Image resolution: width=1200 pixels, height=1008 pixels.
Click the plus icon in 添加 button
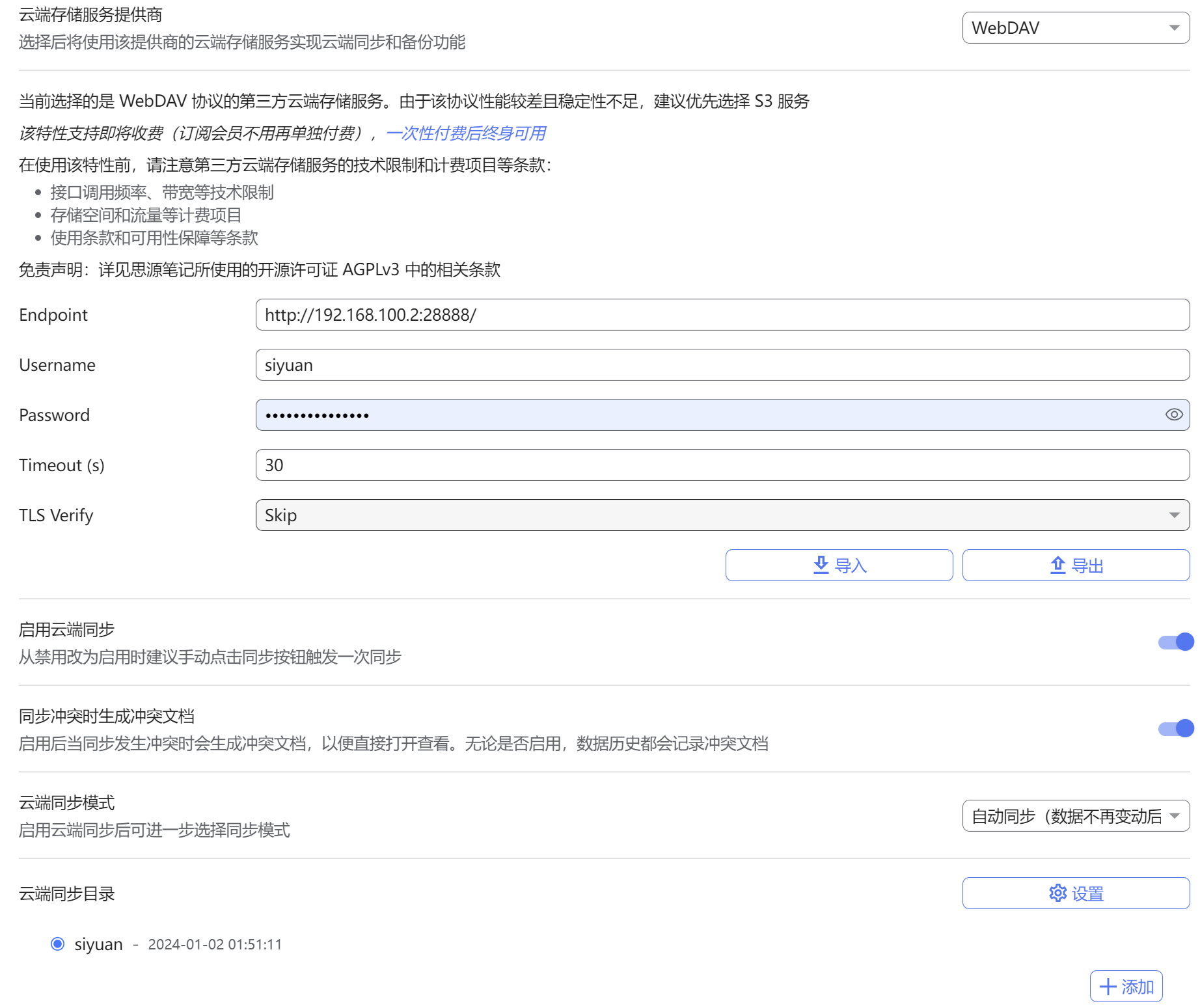(x=1107, y=987)
